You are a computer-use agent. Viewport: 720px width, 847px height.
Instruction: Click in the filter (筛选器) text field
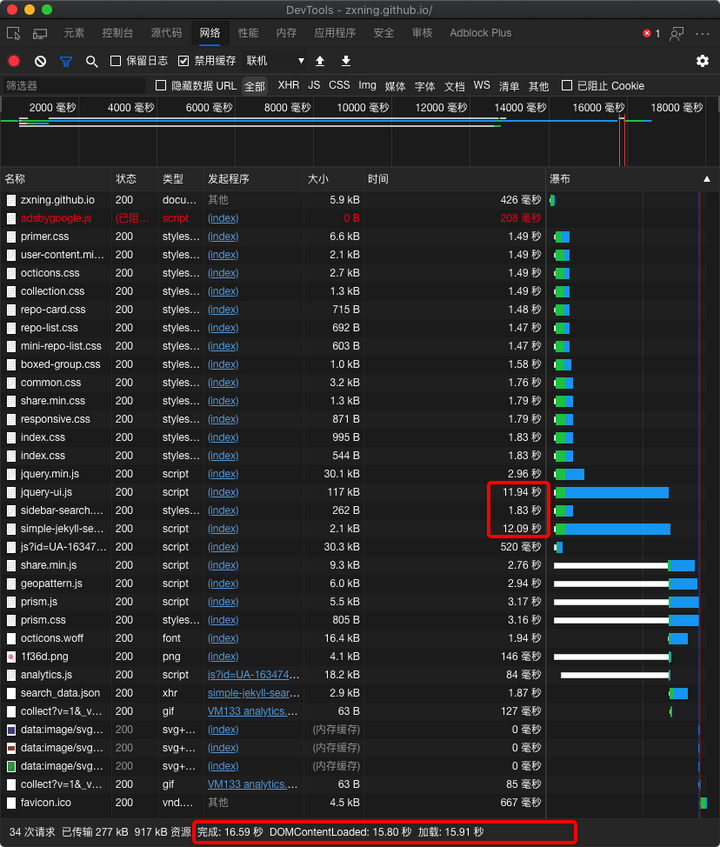click(74, 85)
